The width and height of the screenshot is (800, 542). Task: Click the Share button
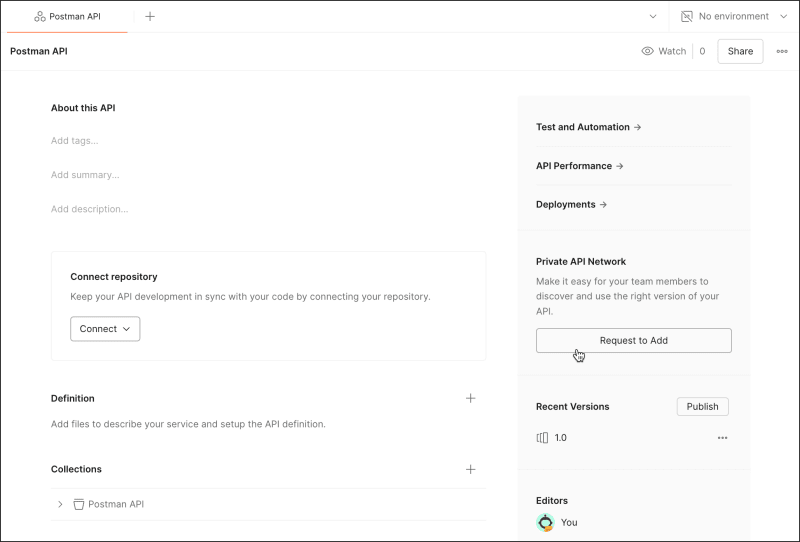click(740, 51)
